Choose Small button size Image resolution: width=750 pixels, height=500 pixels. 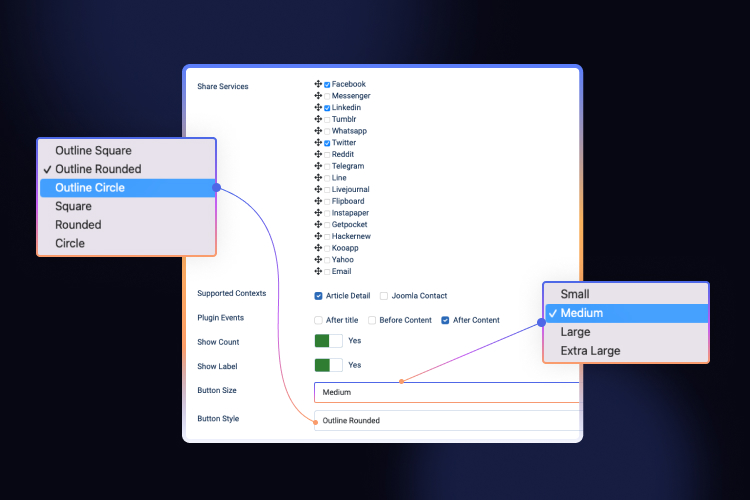click(627, 294)
